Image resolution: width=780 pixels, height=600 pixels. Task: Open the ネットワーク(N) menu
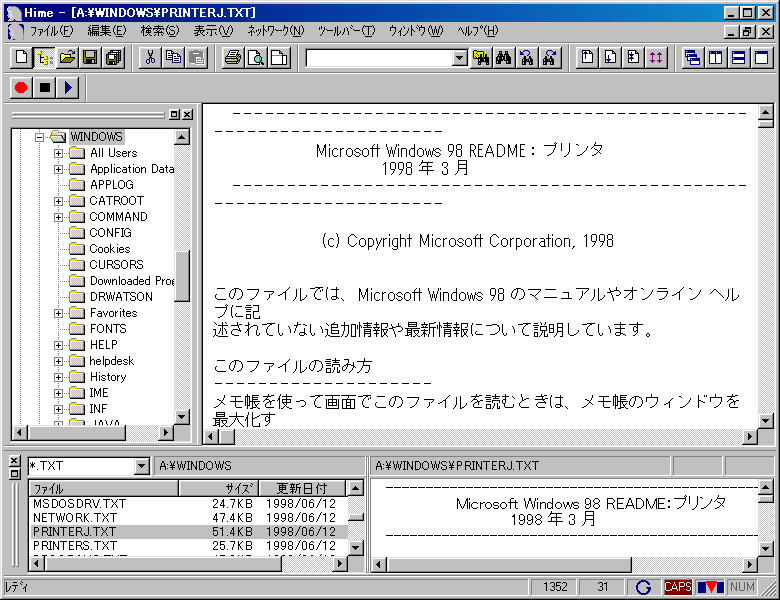click(276, 31)
